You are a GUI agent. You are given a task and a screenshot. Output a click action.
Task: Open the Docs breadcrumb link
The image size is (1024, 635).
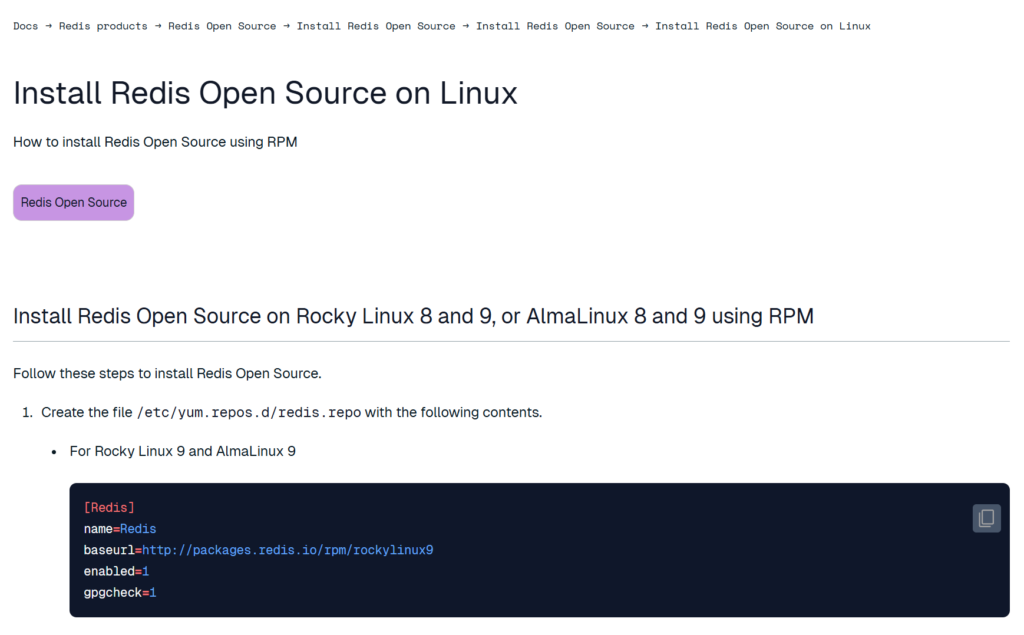coord(26,26)
